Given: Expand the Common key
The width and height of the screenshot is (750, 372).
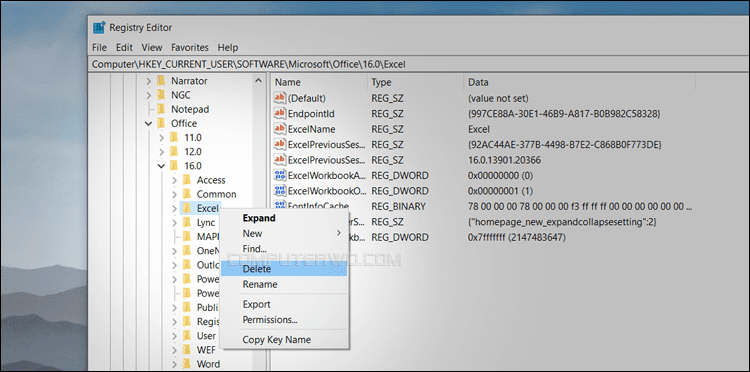Looking at the screenshot, I should 175,194.
